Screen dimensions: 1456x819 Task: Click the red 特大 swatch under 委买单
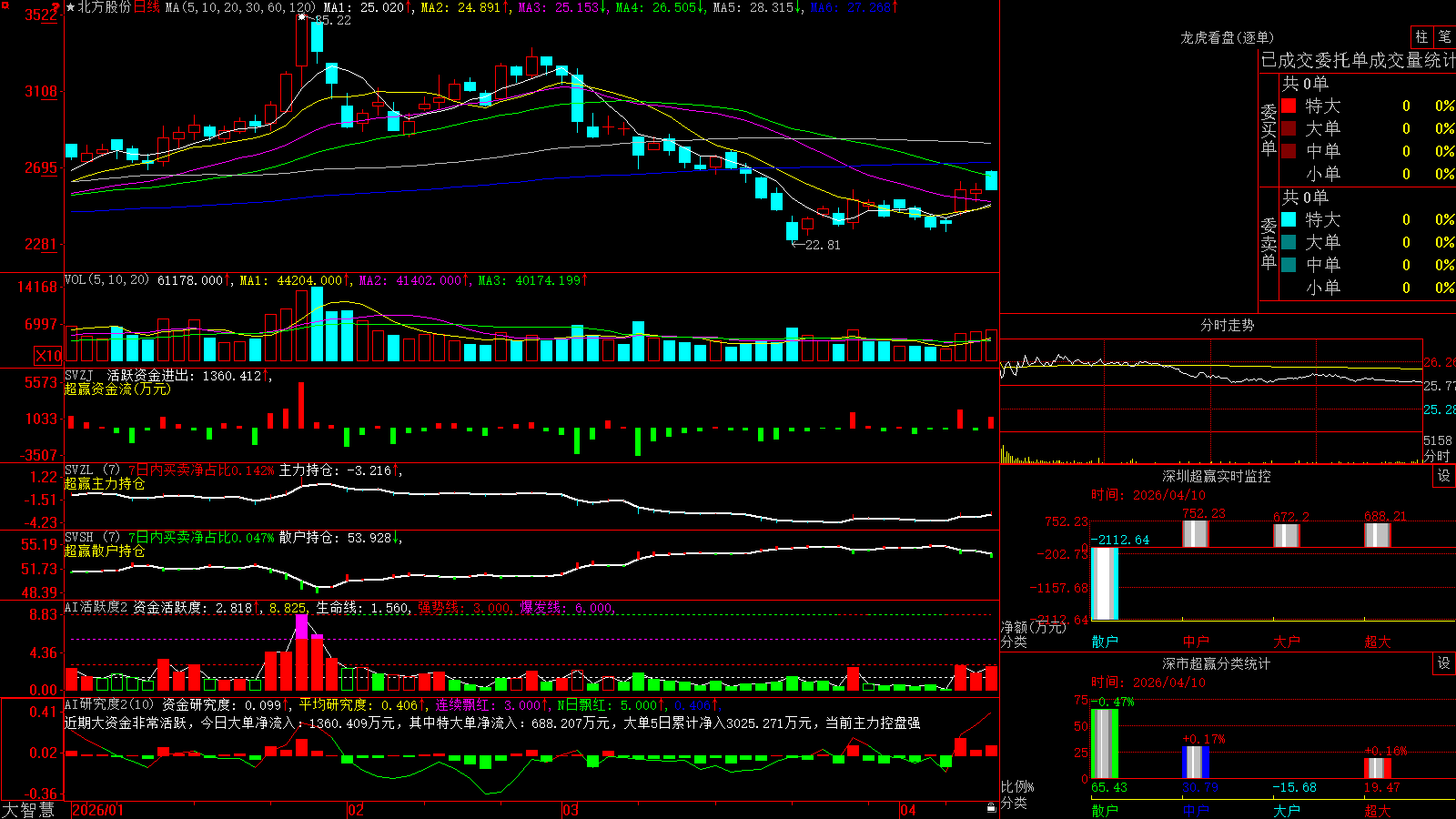[1289, 106]
